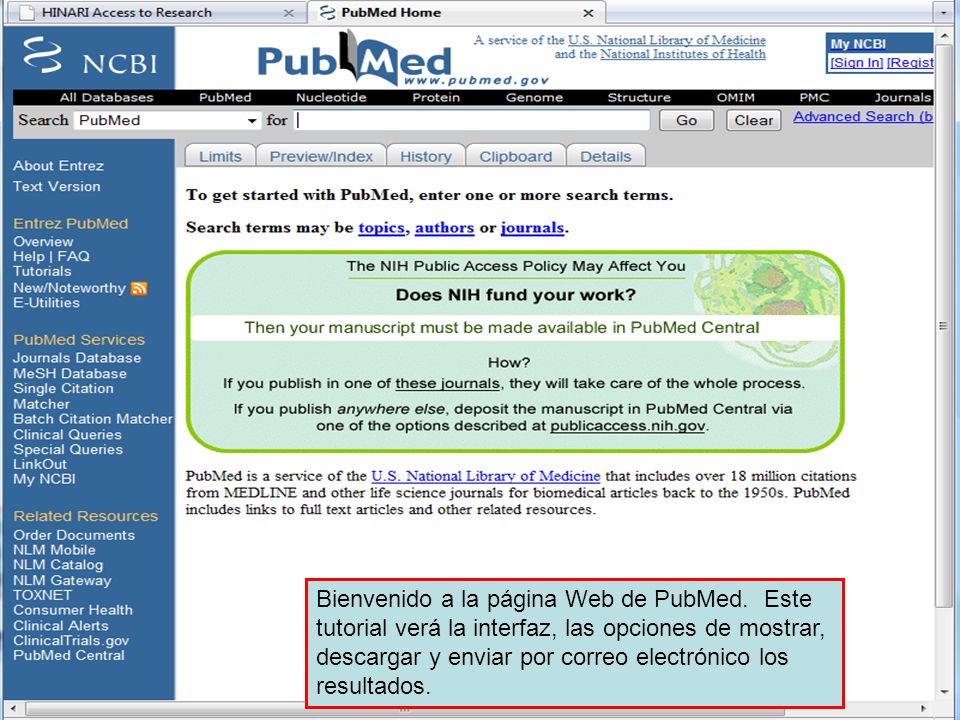This screenshot has height=720, width=960.
Task: Open the National Institutes of Health link
Action: (x=683, y=54)
